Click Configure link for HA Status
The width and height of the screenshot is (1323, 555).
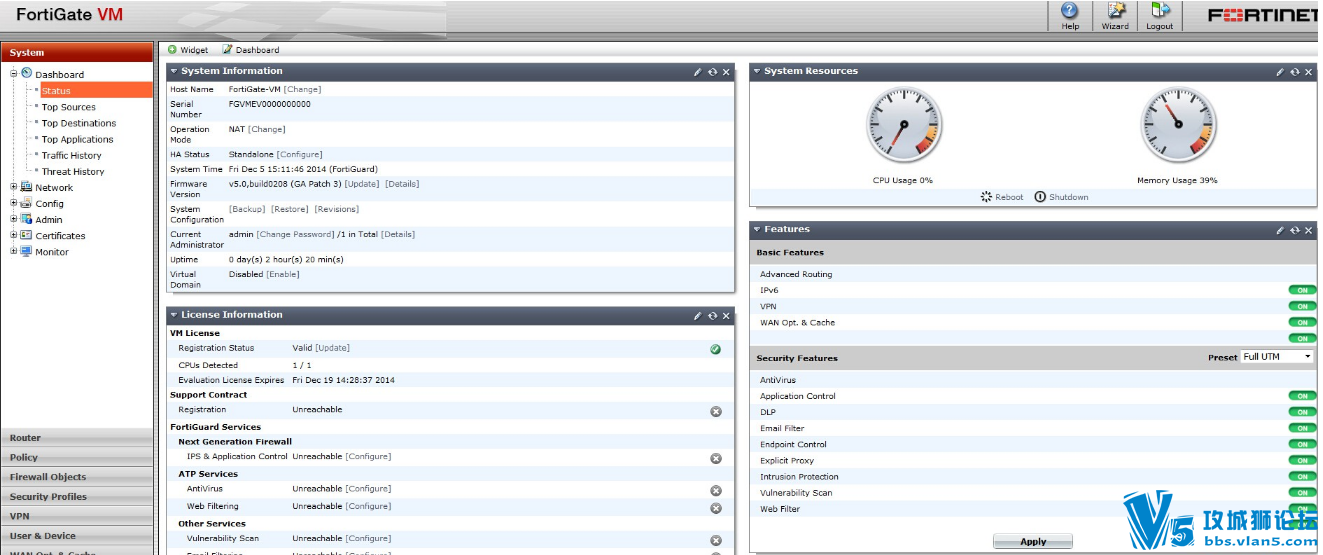pos(300,154)
